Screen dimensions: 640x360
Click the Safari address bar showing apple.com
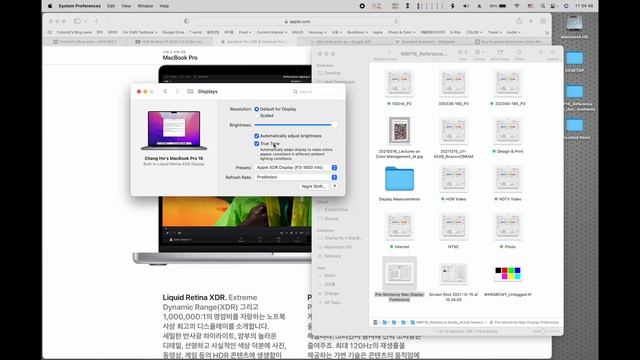click(x=297, y=21)
